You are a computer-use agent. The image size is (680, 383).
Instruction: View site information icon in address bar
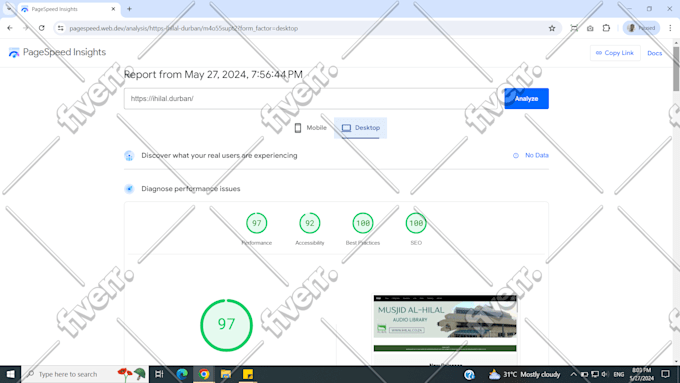pyautogui.click(x=61, y=28)
